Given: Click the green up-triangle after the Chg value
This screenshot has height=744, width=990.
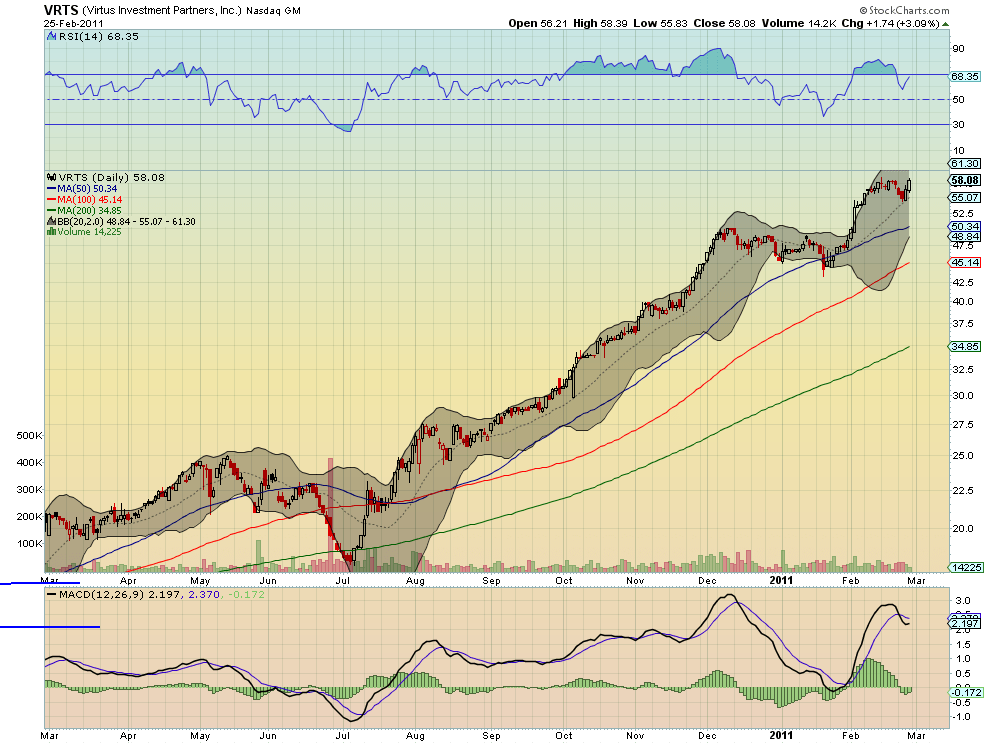Looking at the screenshot, I should 945,24.
